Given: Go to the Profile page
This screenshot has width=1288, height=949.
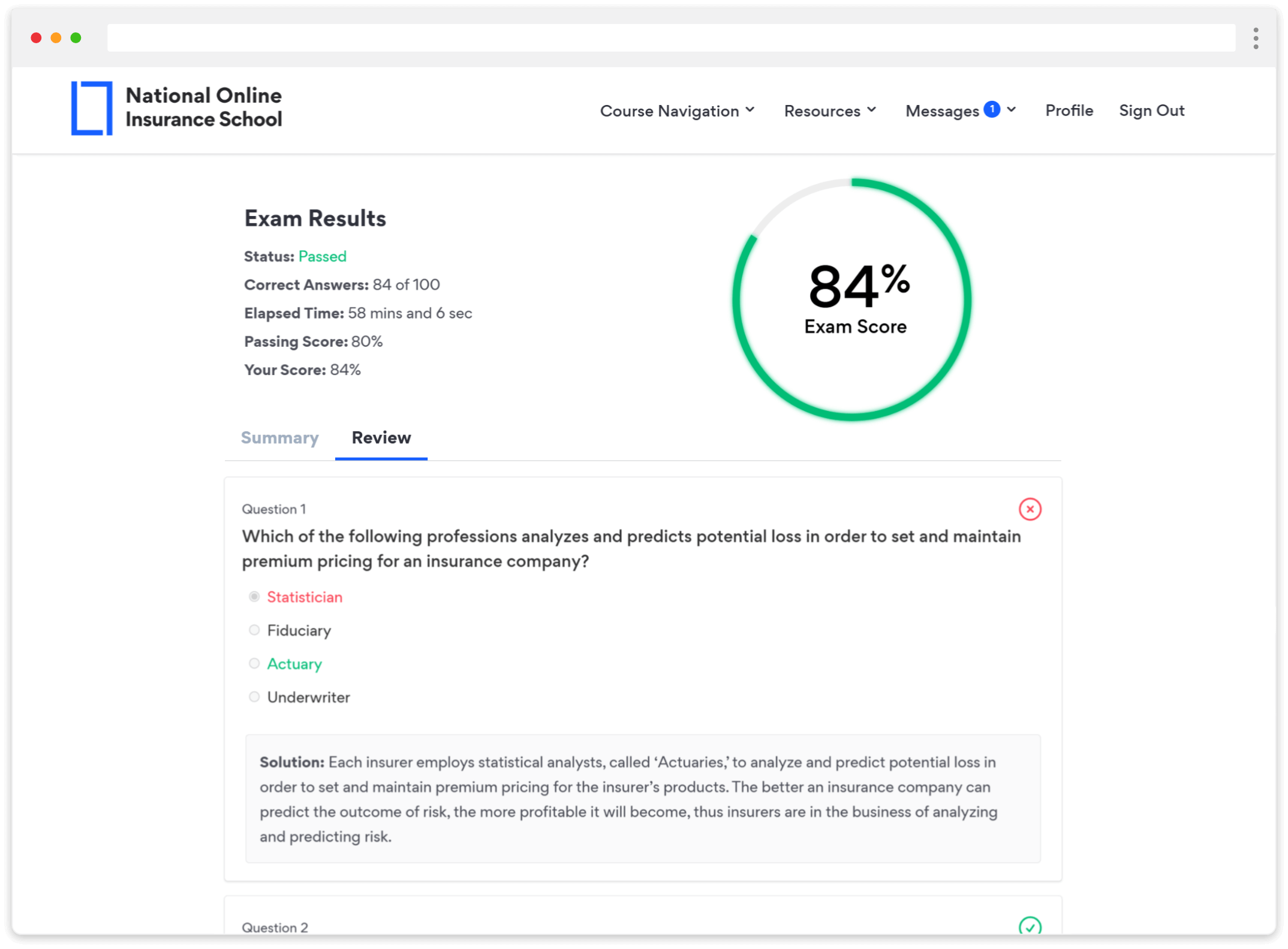Looking at the screenshot, I should point(1069,111).
